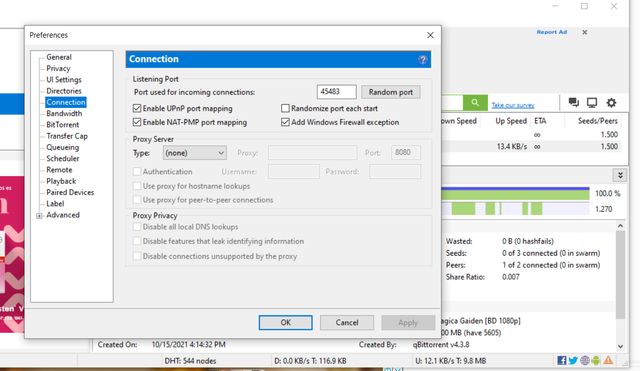Select Connection in preferences tree

click(x=66, y=102)
